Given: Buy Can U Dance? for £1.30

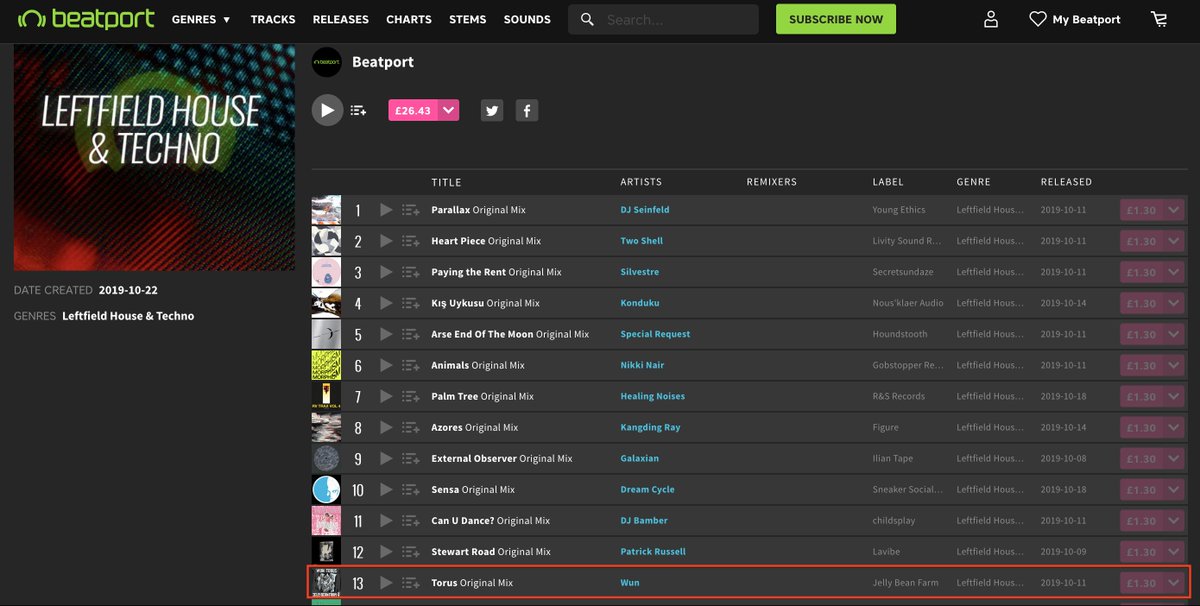Looking at the screenshot, I should tap(1142, 521).
